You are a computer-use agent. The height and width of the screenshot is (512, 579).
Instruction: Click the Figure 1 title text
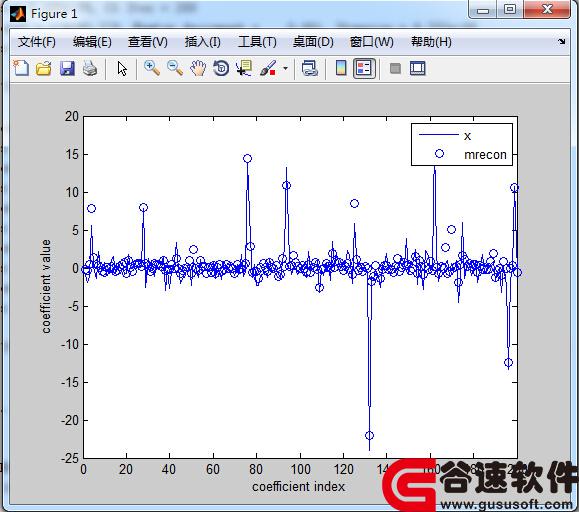coord(54,14)
